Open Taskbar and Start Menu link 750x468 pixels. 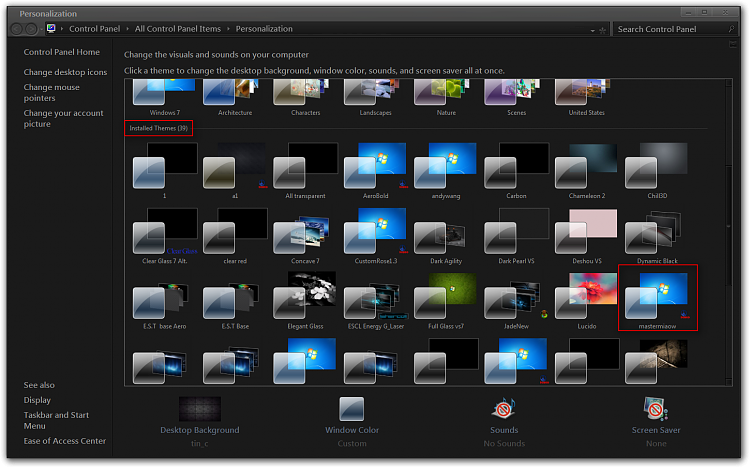pos(56,420)
